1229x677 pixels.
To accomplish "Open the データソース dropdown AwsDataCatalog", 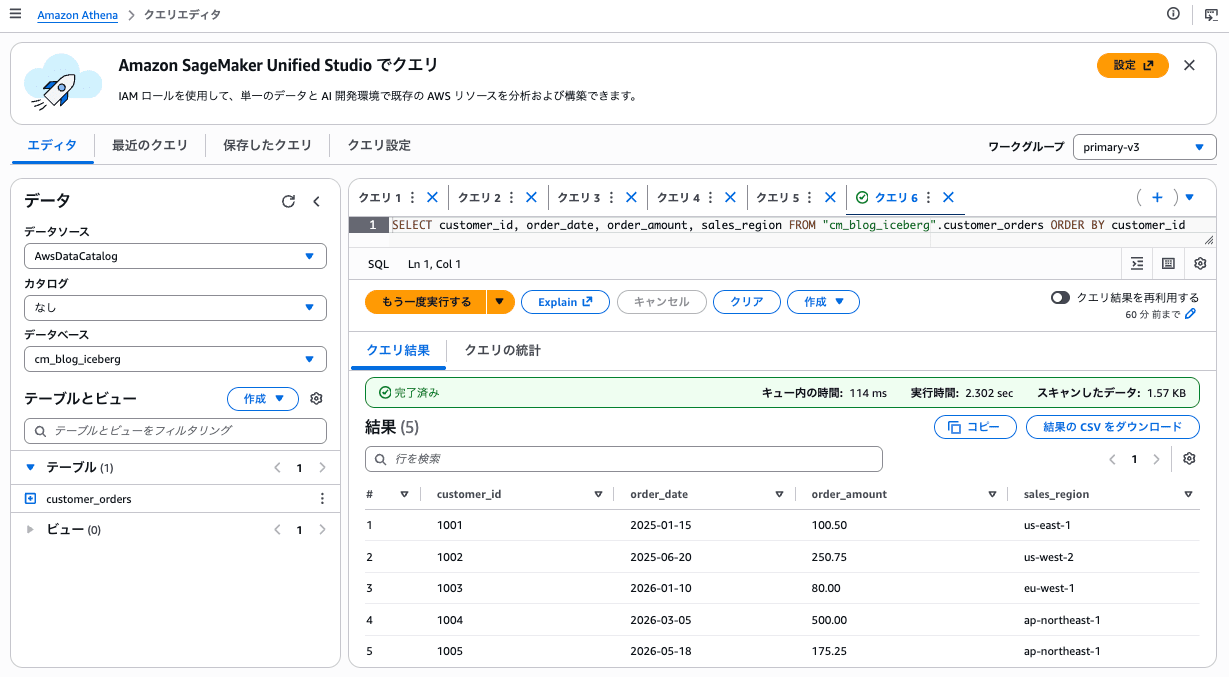I will tap(175, 256).
